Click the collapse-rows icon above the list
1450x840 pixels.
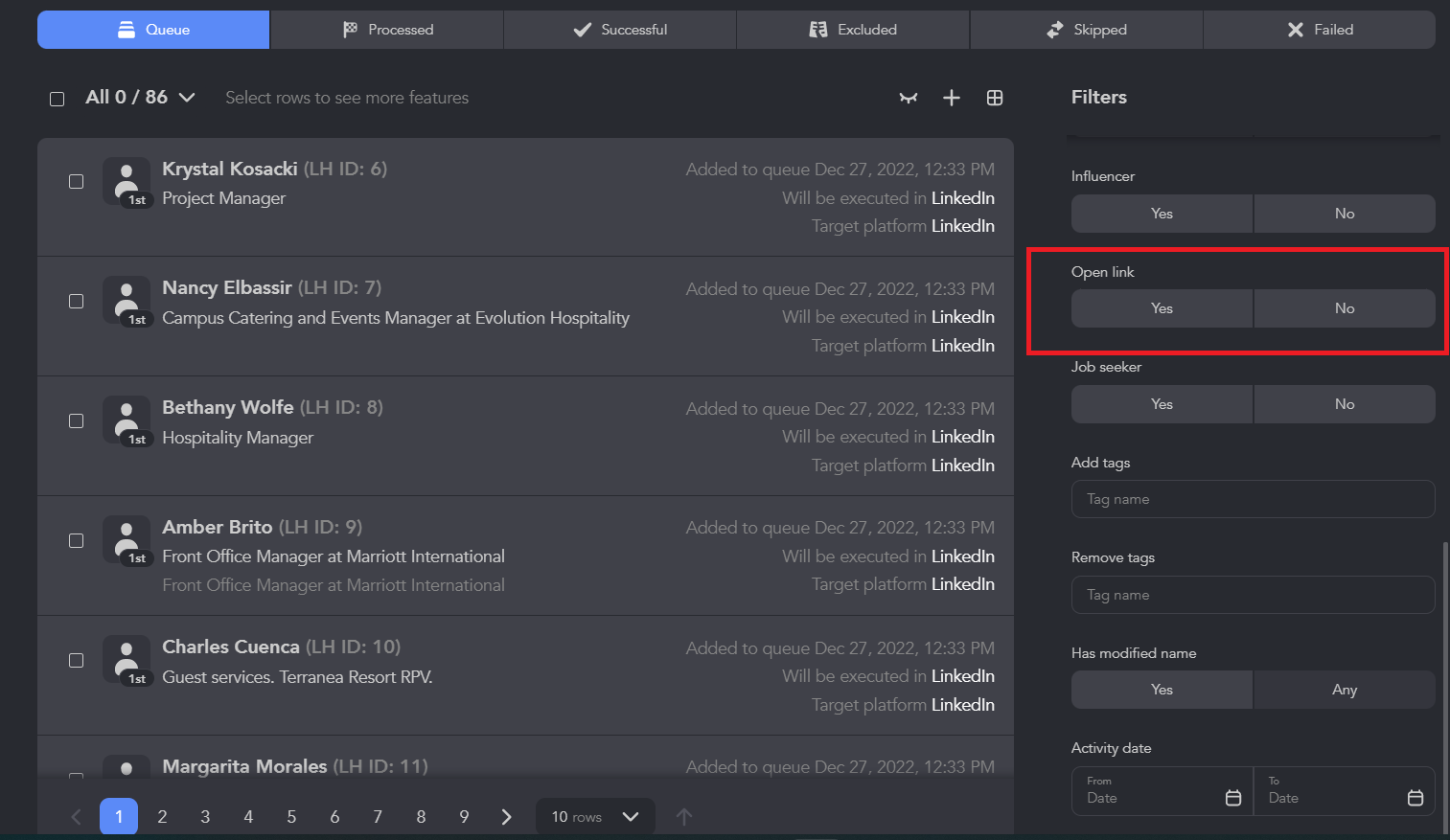909,98
